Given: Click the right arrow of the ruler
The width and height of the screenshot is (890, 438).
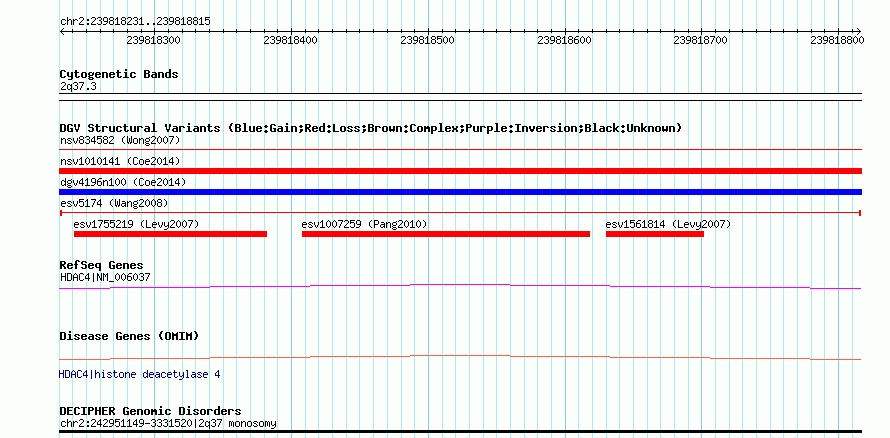Looking at the screenshot, I should 858,32.
